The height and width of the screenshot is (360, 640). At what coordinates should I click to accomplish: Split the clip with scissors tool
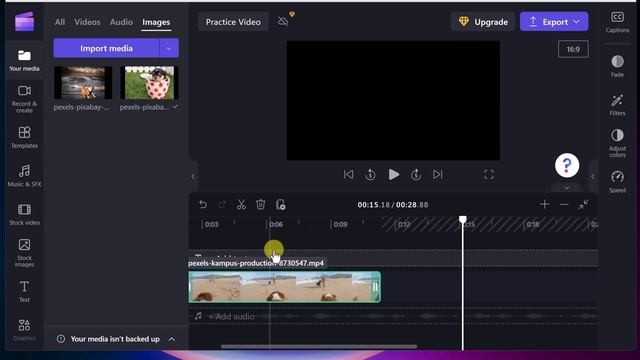(241, 204)
